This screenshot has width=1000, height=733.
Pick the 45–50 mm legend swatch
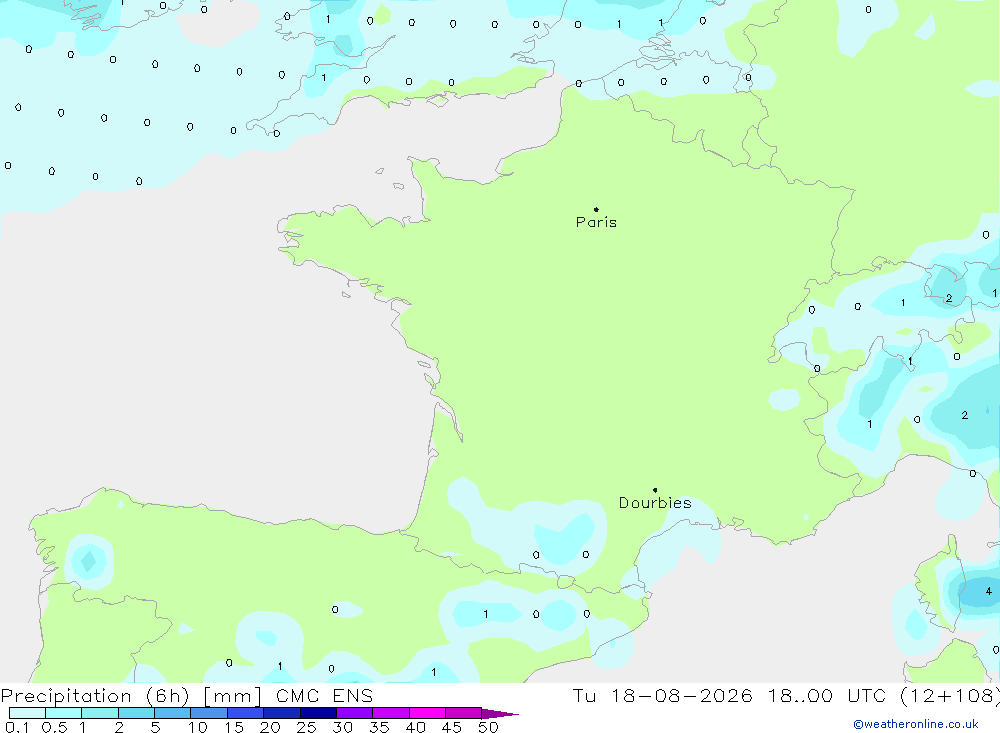click(x=464, y=713)
